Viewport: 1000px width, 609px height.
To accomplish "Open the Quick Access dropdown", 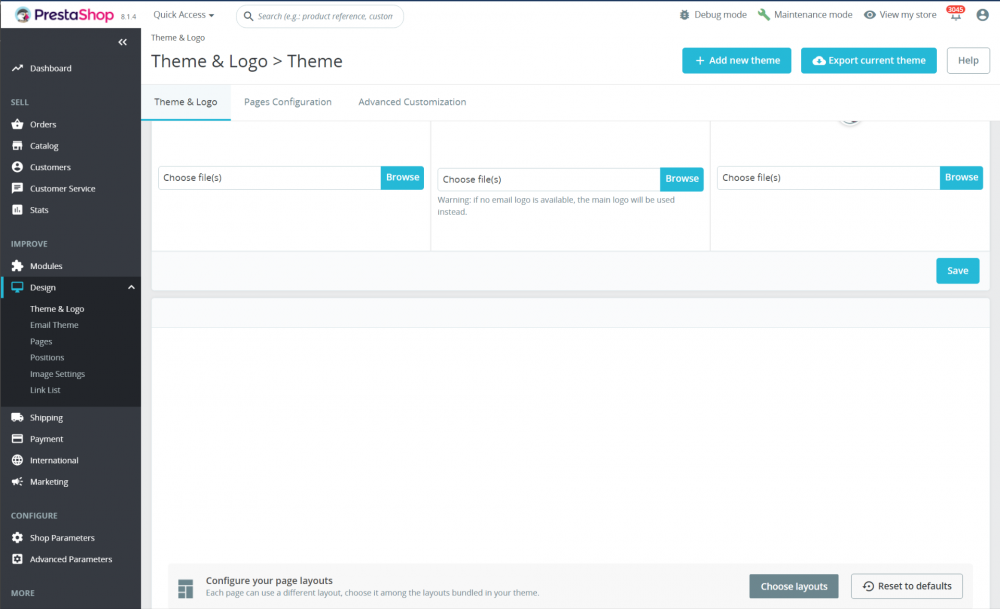I will [x=183, y=15].
